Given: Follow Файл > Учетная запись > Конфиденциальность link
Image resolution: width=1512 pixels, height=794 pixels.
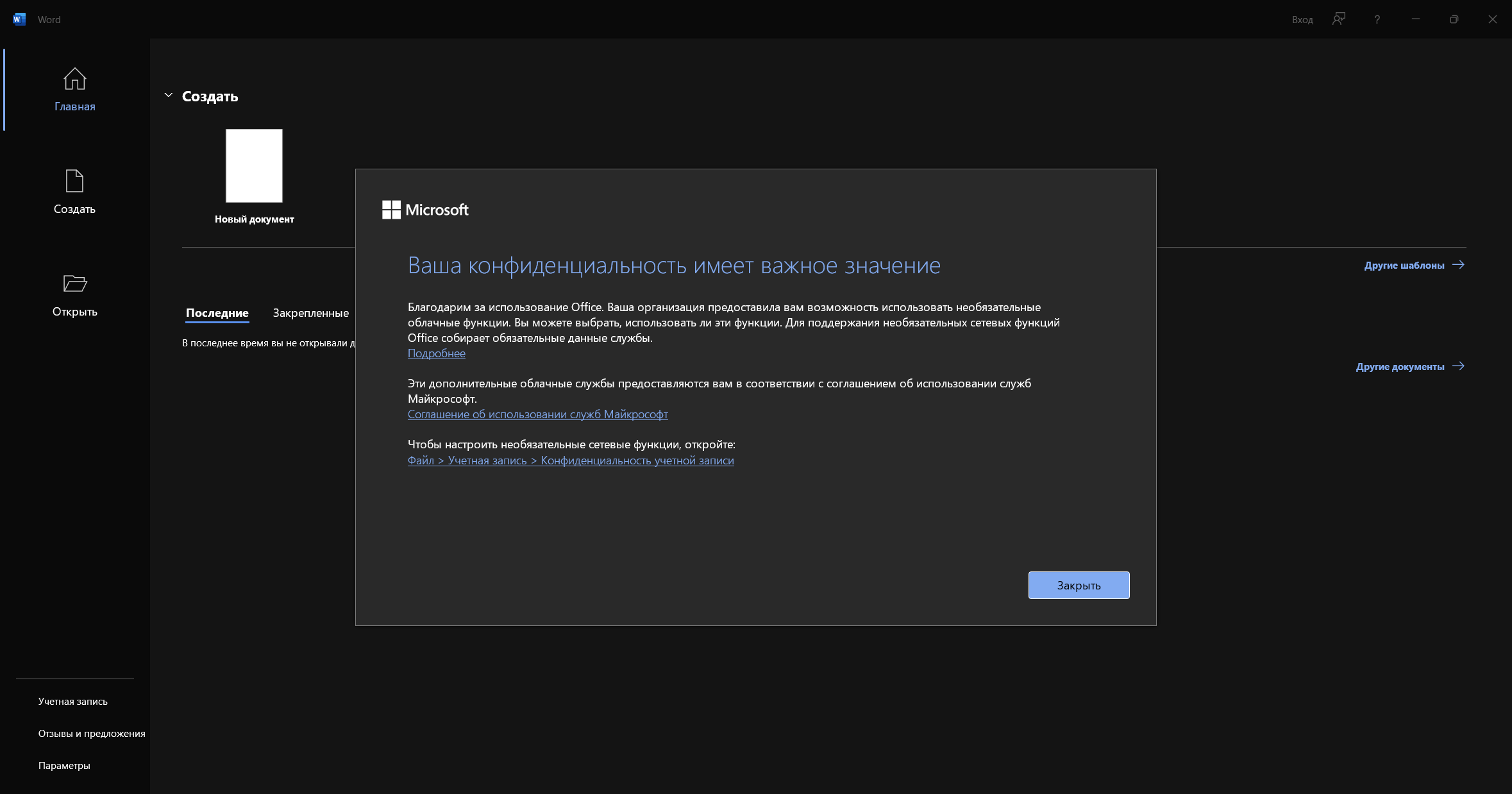Looking at the screenshot, I should 571,460.
